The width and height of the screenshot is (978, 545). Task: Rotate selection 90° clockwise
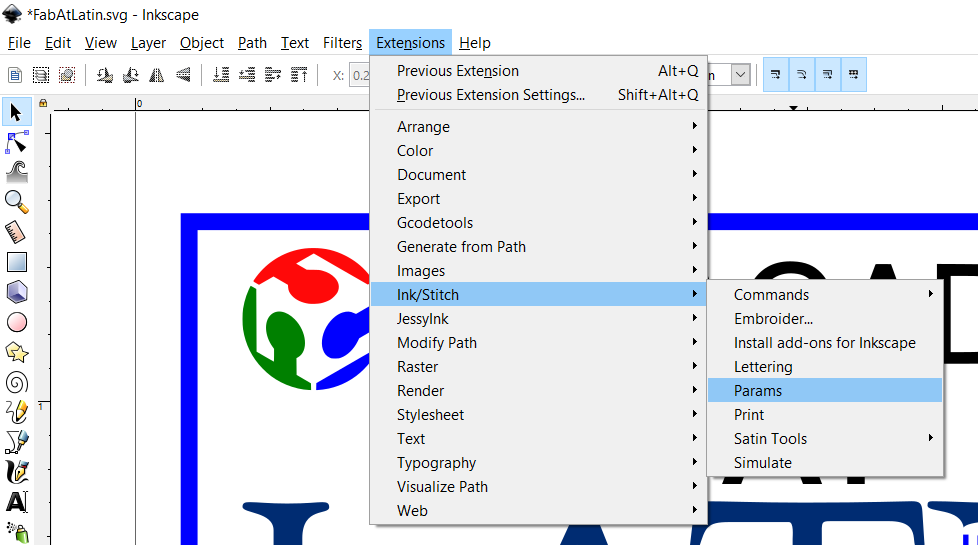point(131,75)
